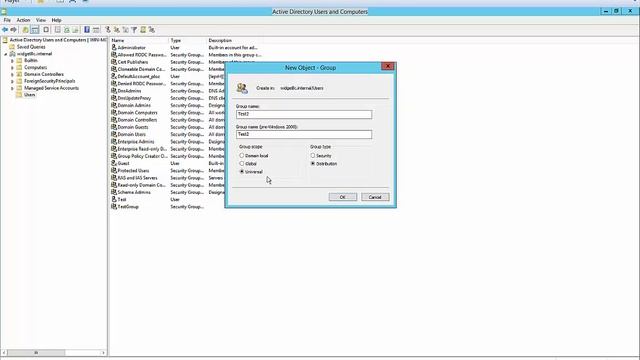Sort the list by the Name column
This screenshot has width=640, height=360.
click(139, 40)
